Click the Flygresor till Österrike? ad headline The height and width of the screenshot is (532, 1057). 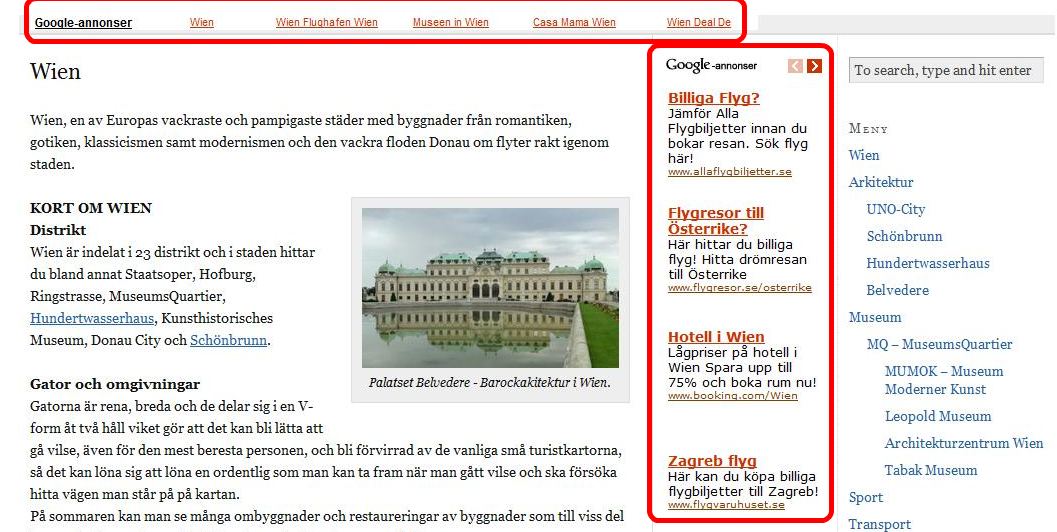click(716, 220)
